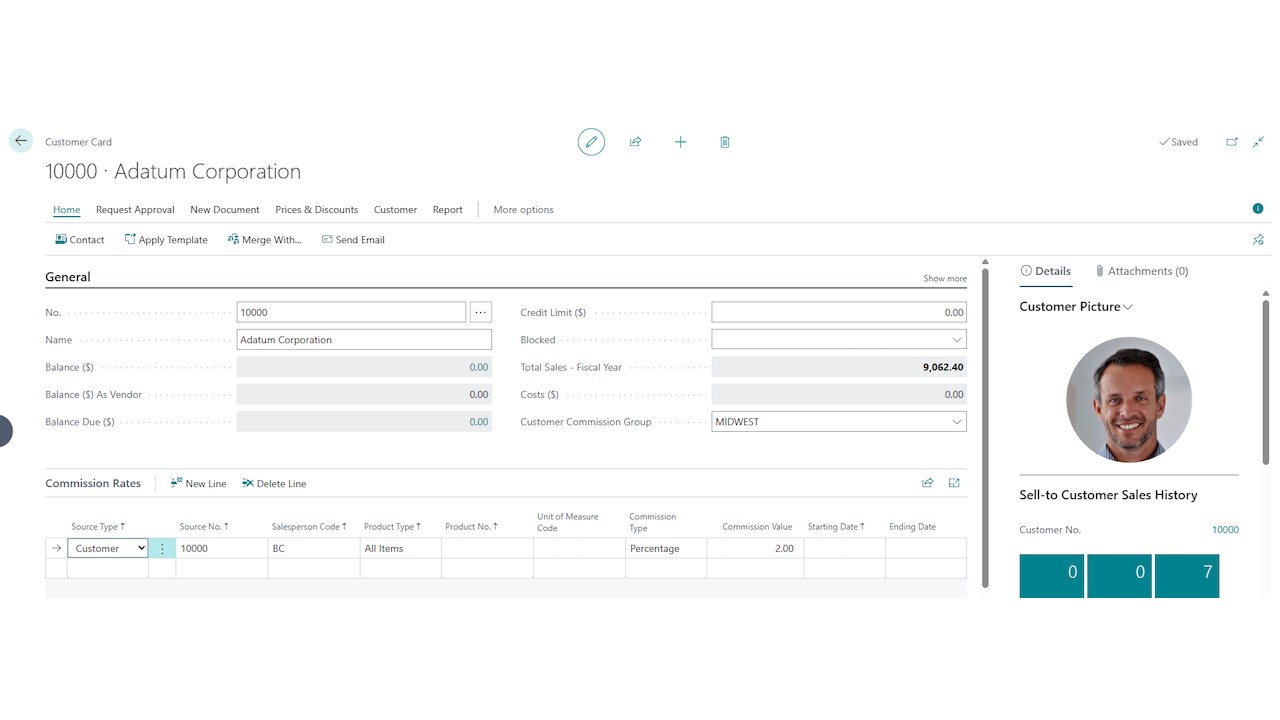
Task: Open No. field assist-edit ellipsis
Action: 481,312
